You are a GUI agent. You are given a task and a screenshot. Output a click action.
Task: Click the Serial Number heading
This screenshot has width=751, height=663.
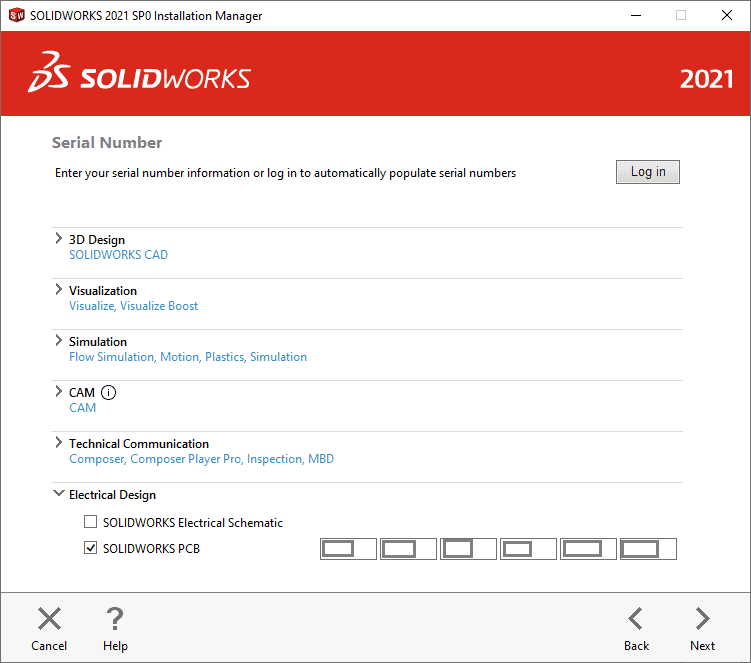coord(107,143)
